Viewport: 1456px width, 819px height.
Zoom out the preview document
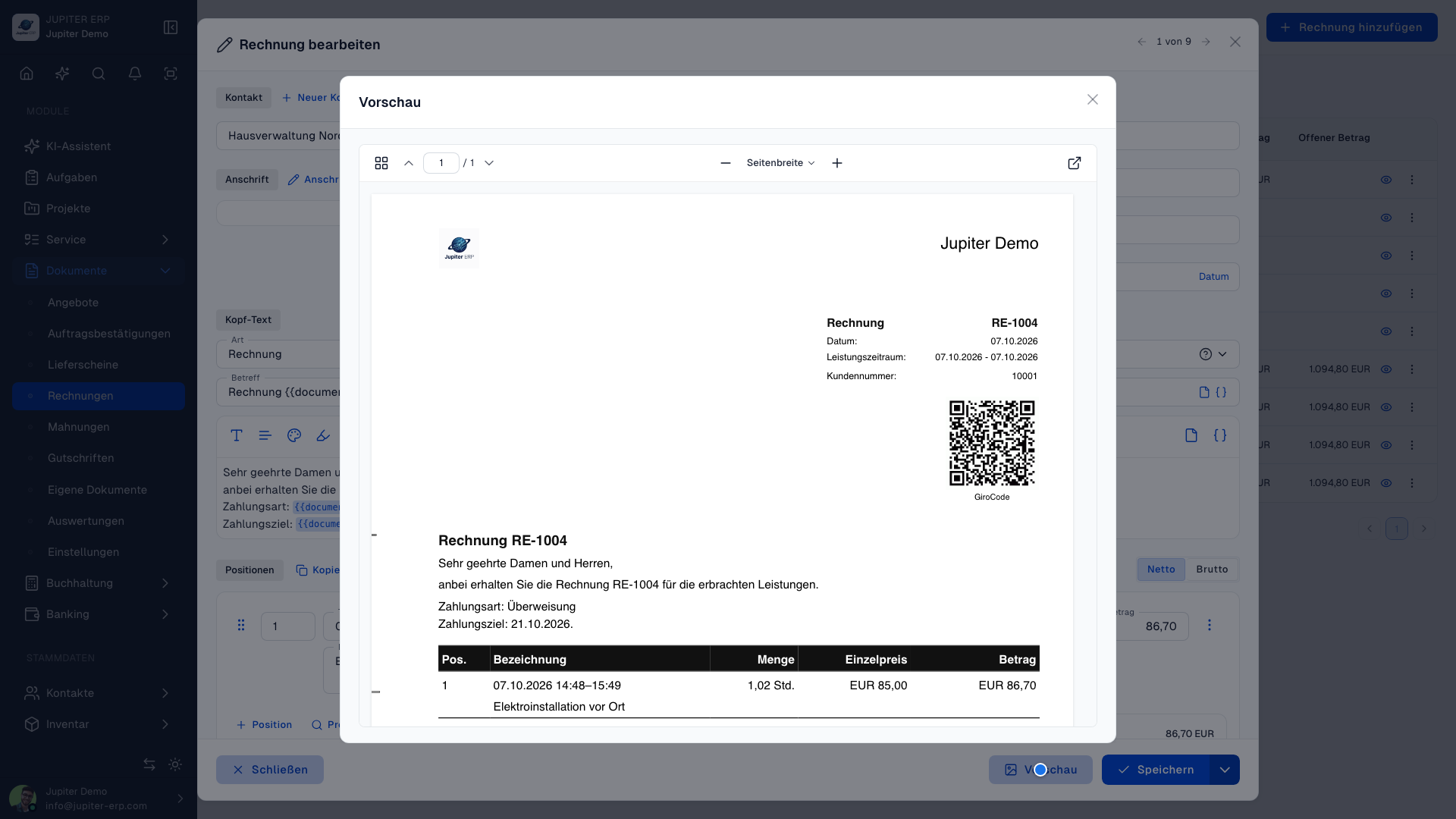coord(726,163)
